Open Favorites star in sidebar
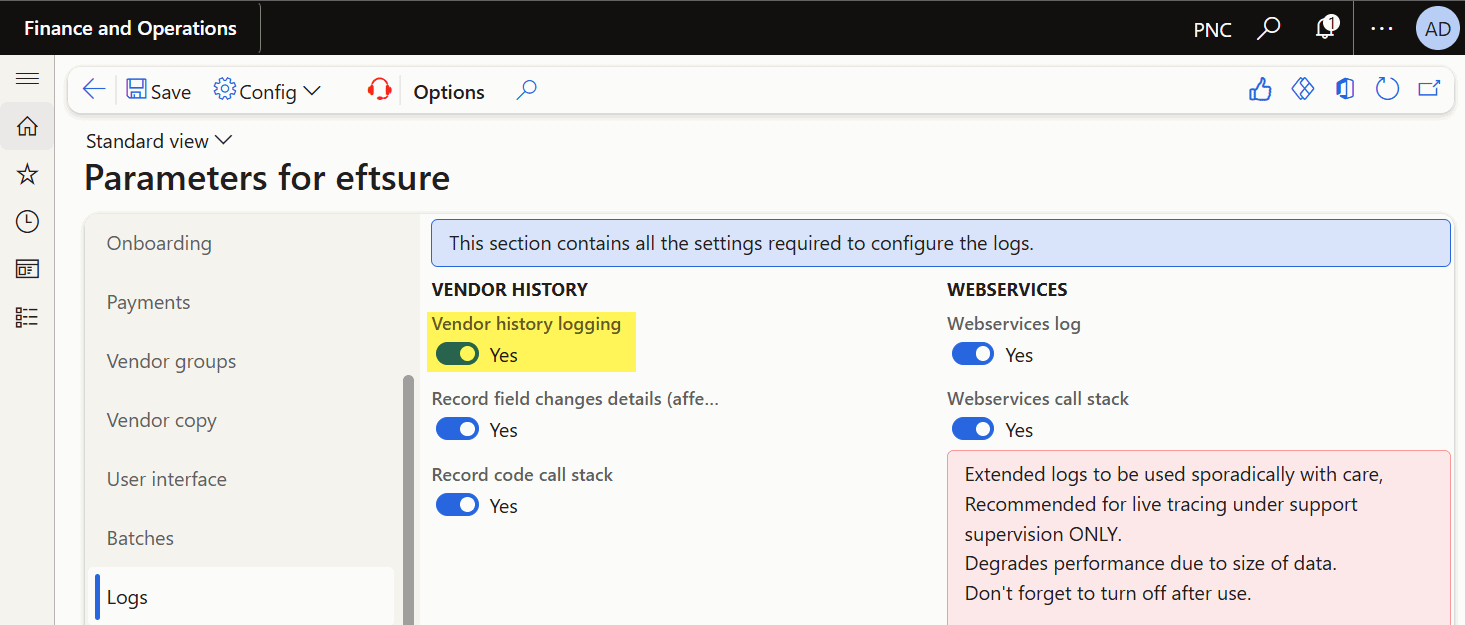Image resolution: width=1465 pixels, height=625 pixels. (x=27, y=174)
